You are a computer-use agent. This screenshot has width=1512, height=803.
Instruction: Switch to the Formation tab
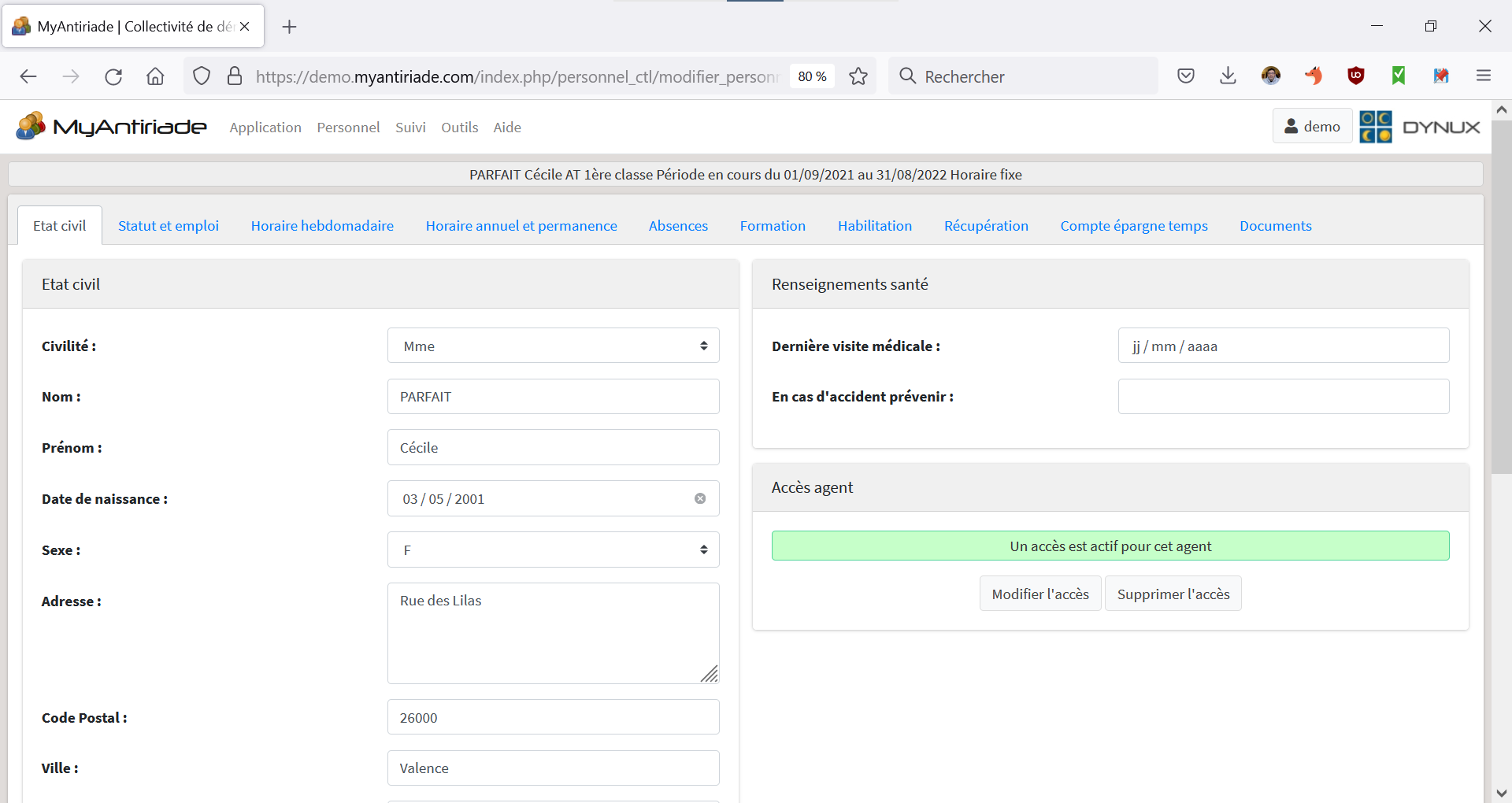(x=773, y=226)
